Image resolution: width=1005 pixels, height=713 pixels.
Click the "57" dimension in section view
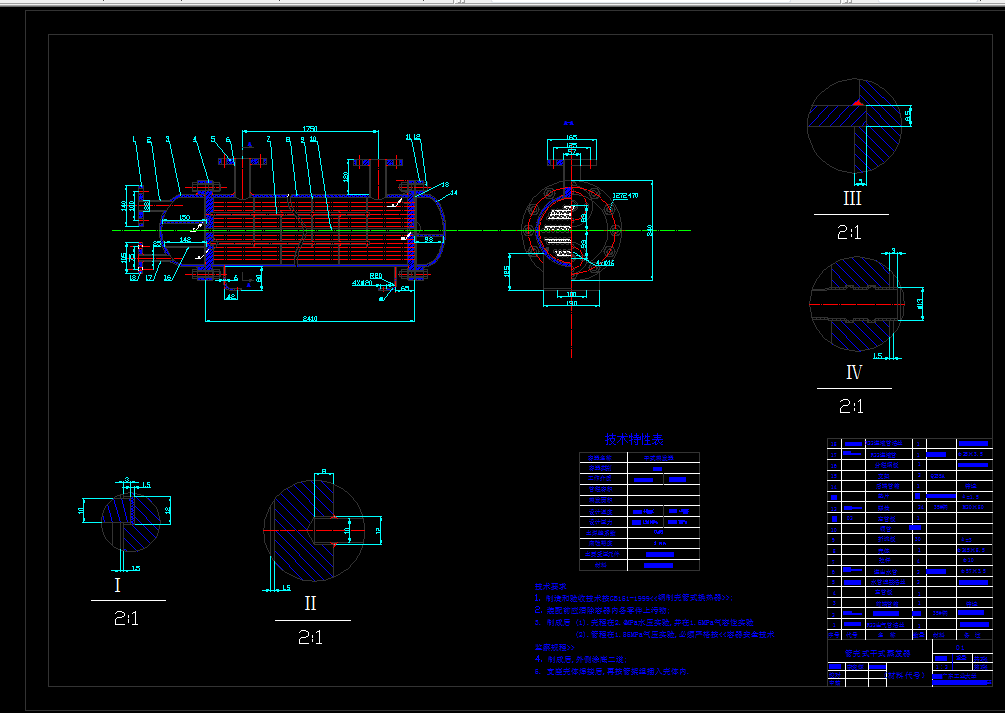click(572, 152)
